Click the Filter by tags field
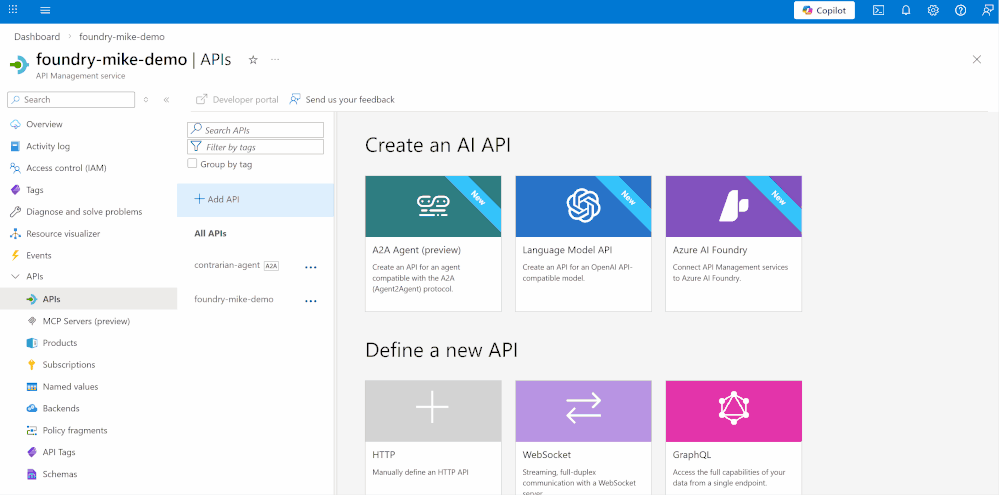Screen dimensions: 999x495 coord(255,147)
